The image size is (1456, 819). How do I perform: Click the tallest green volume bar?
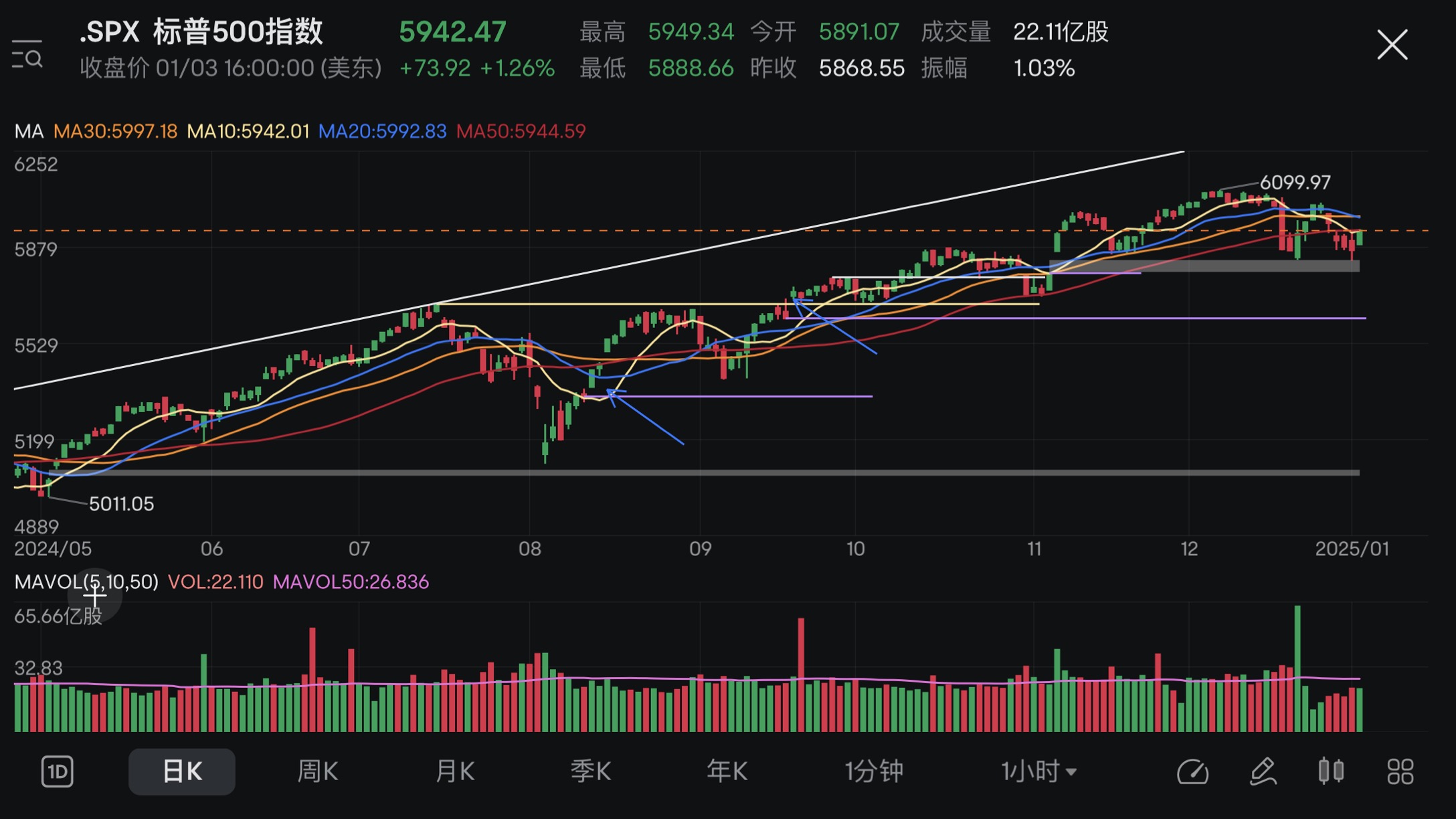coord(1298,668)
